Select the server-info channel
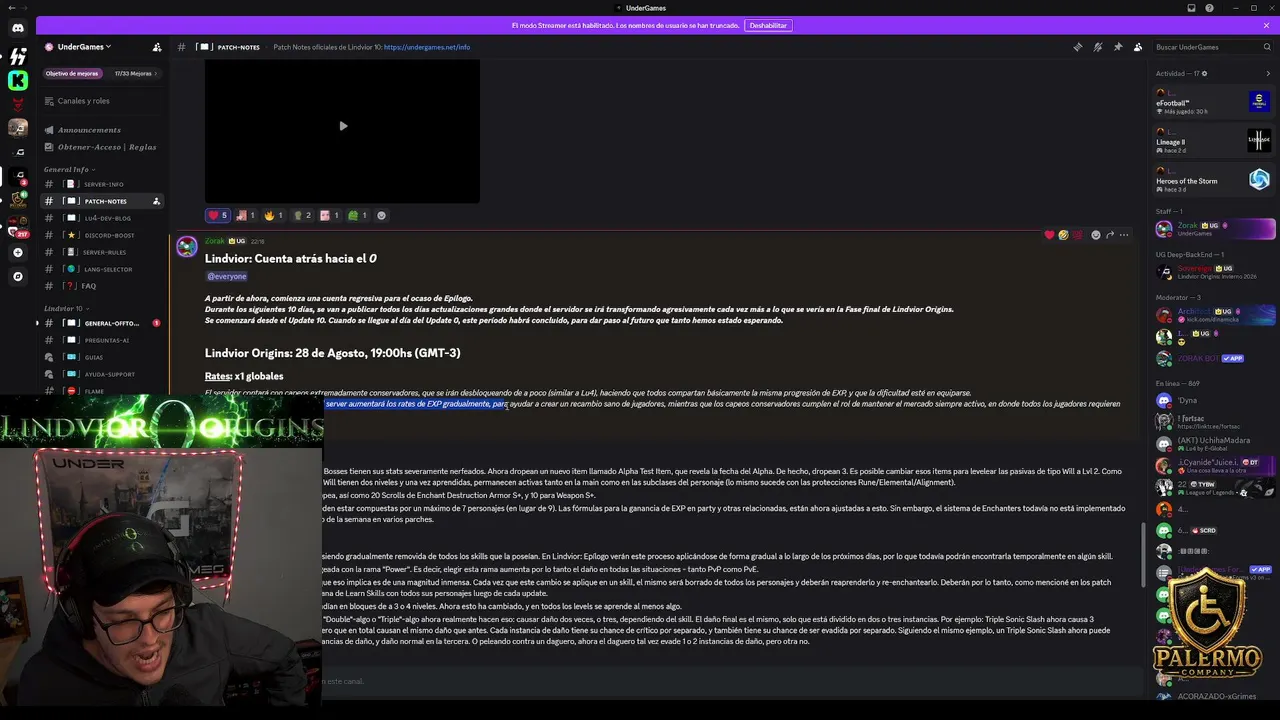 [x=103, y=184]
